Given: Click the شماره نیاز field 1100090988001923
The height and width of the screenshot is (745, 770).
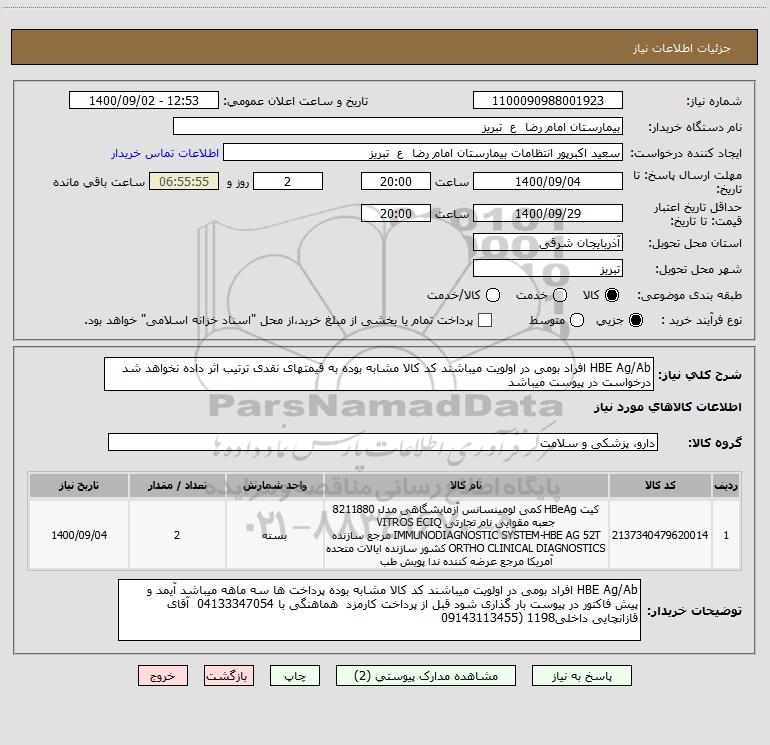Looking at the screenshot, I should (x=548, y=101).
